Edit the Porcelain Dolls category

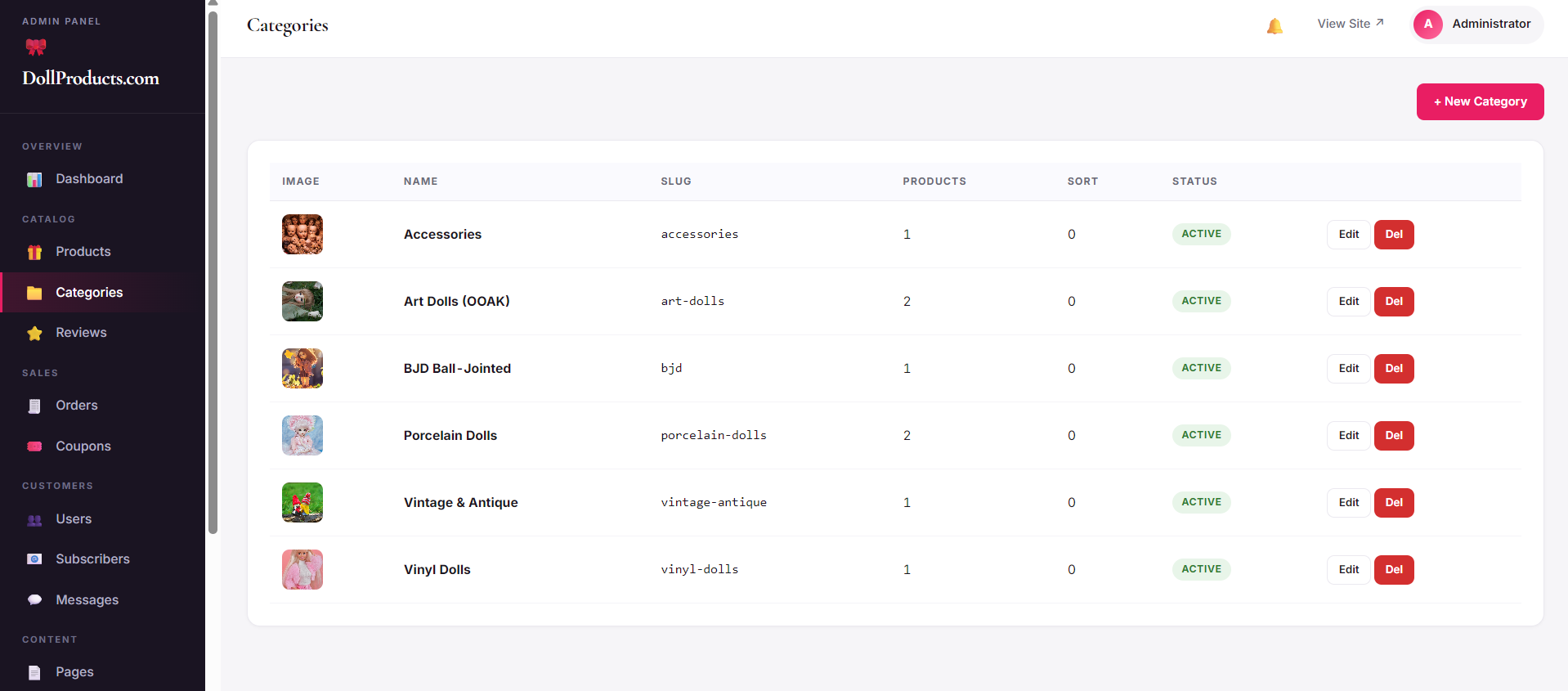(1348, 436)
